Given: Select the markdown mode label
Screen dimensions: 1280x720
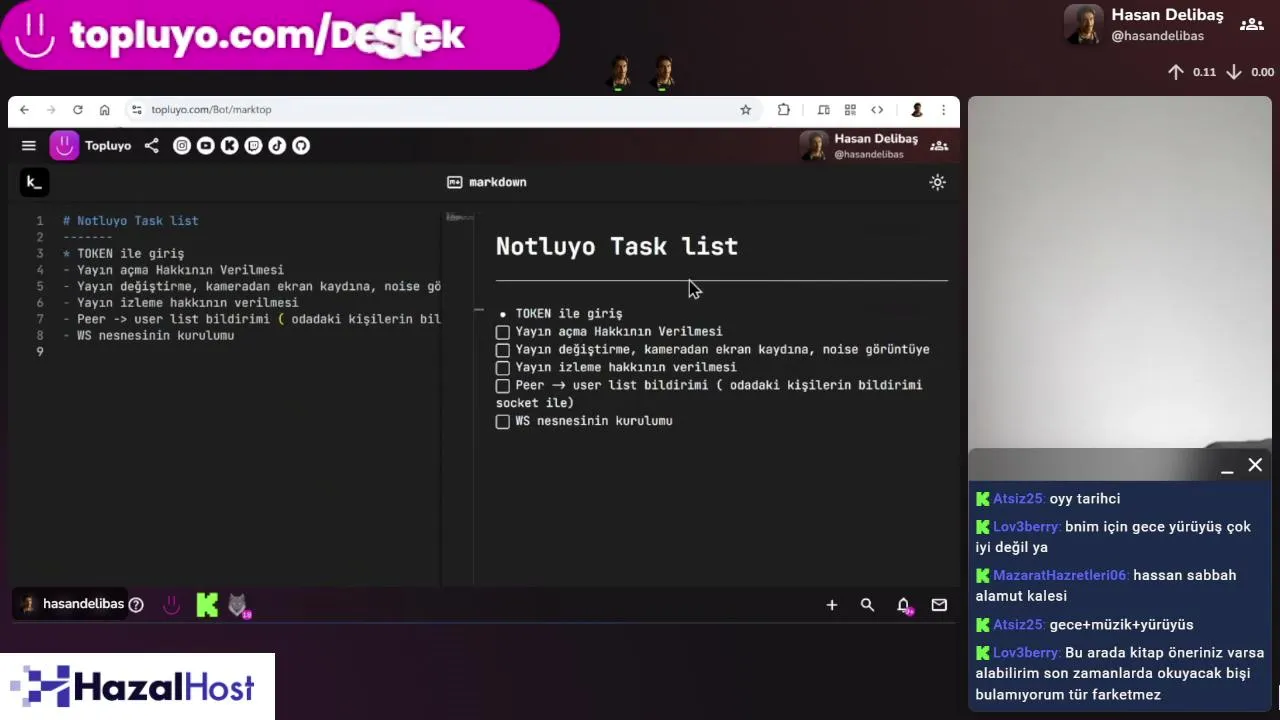Looking at the screenshot, I should coord(487,182).
